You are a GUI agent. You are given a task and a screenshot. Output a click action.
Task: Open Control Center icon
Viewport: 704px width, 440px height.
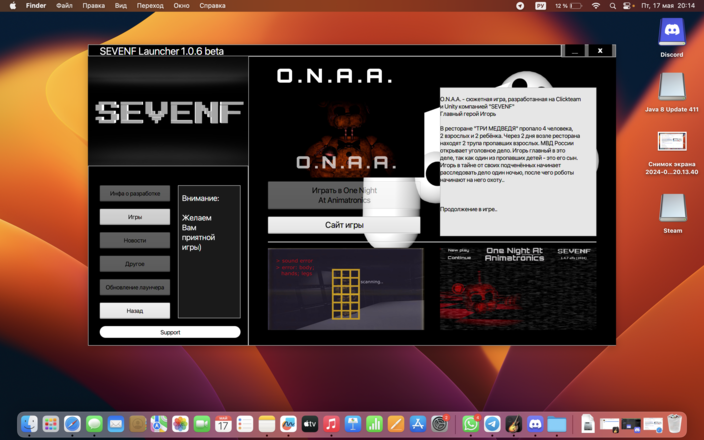[x=628, y=6]
